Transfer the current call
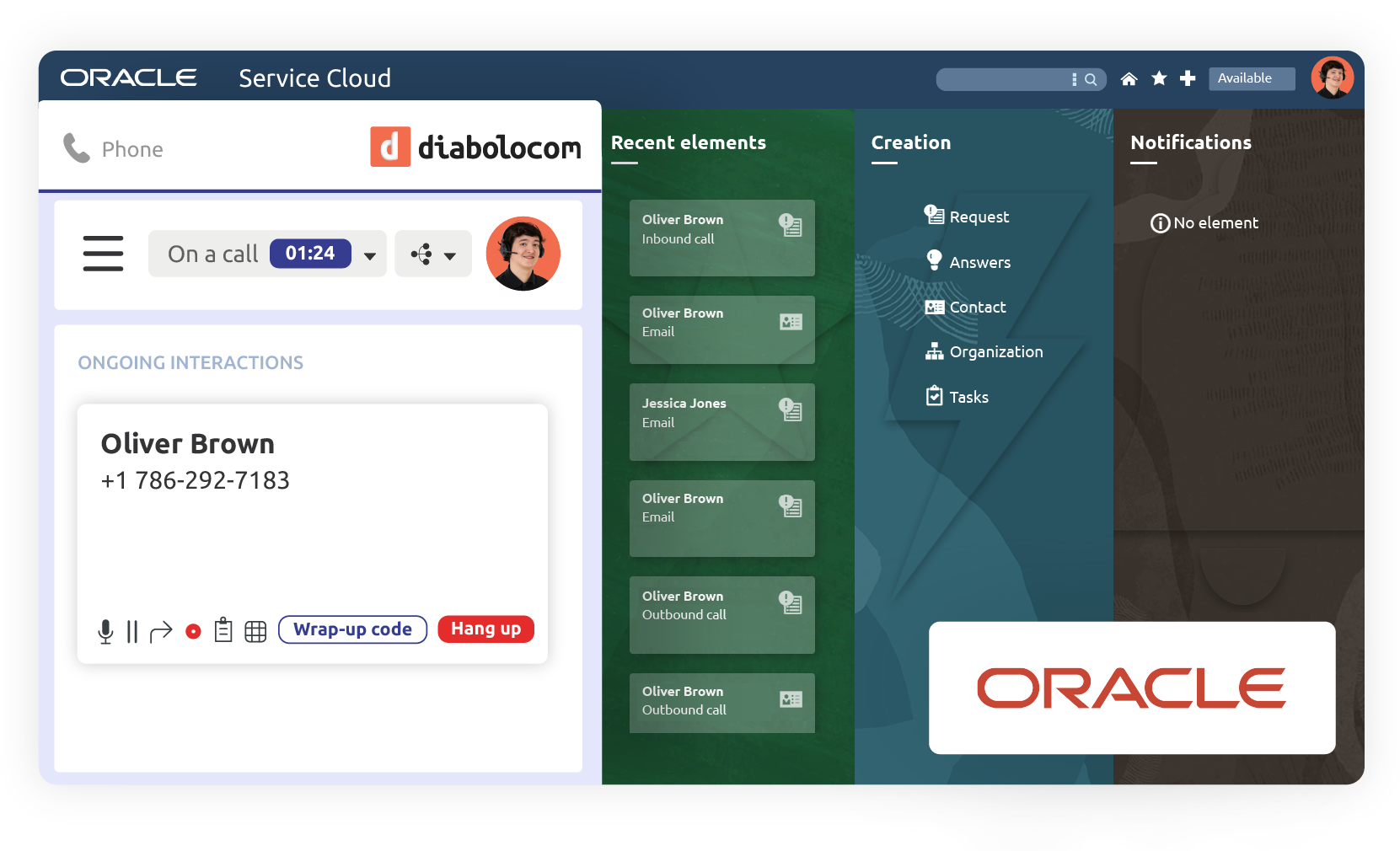This screenshot has width=1400, height=851. pyautogui.click(x=161, y=629)
